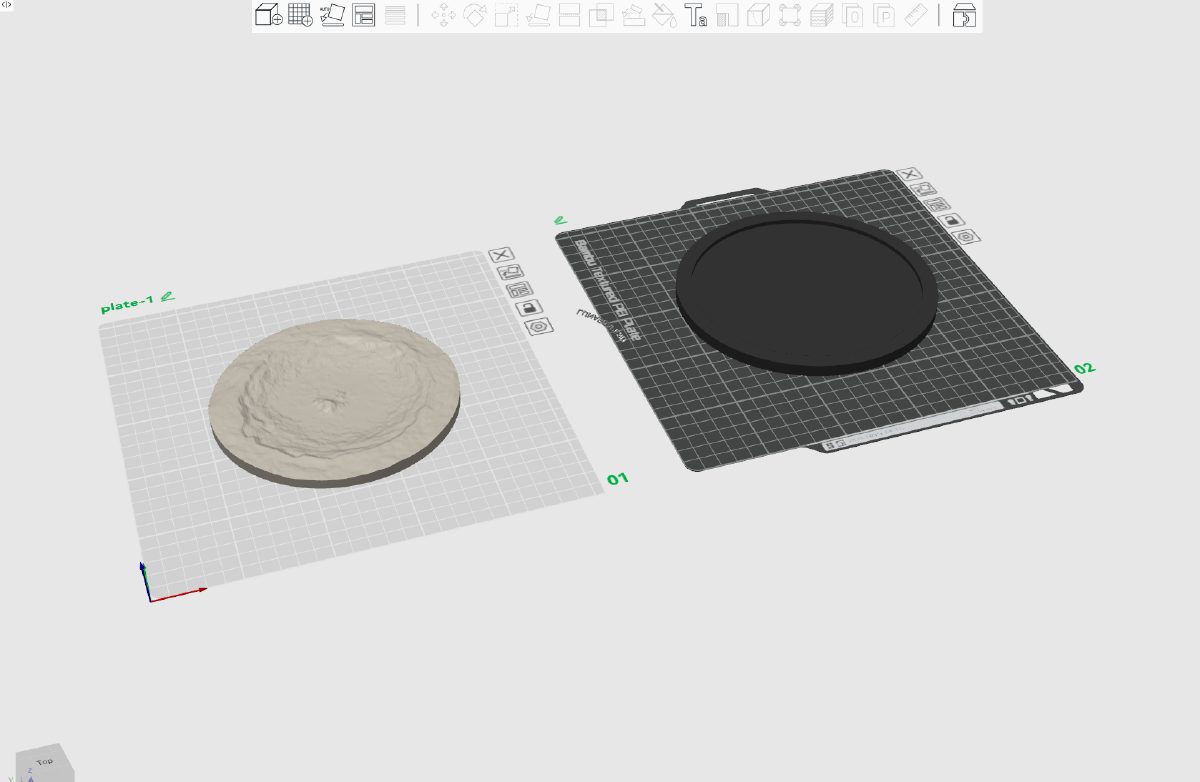Edit the plate-1 name with pencil icon
The height and width of the screenshot is (782, 1200).
tap(167, 296)
